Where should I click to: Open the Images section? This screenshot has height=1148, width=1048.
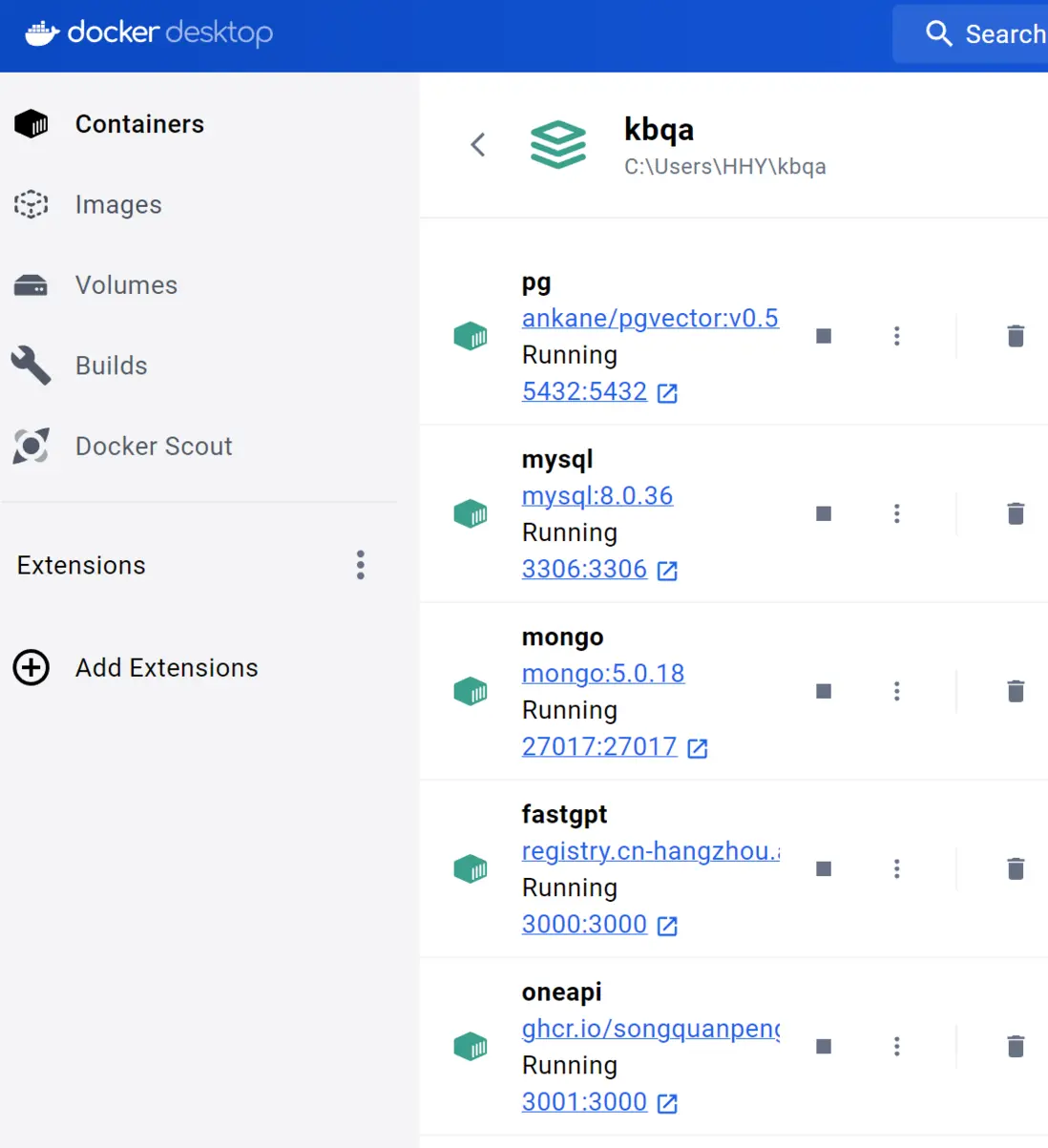[118, 204]
